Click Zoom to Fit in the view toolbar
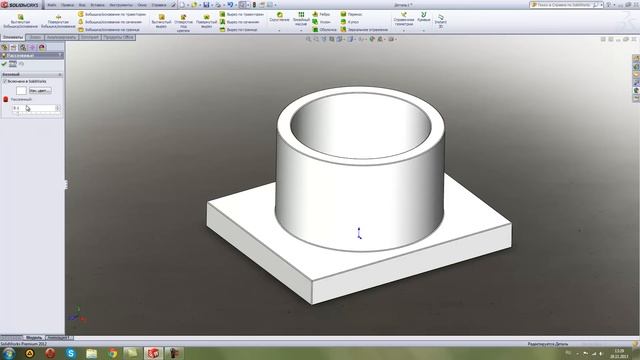The width and height of the screenshot is (640, 360). point(309,39)
